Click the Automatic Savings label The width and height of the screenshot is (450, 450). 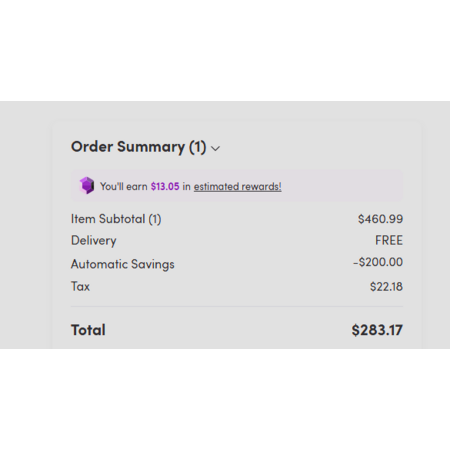(x=123, y=264)
